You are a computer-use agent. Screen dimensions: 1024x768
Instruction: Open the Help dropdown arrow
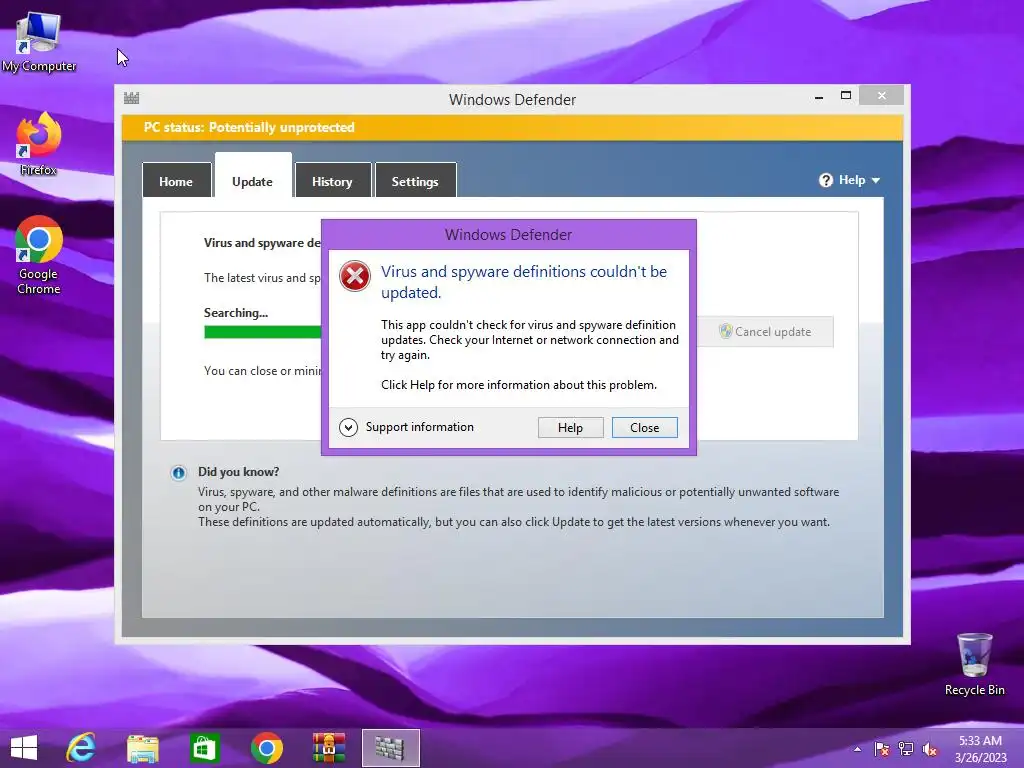pyautogui.click(x=876, y=180)
